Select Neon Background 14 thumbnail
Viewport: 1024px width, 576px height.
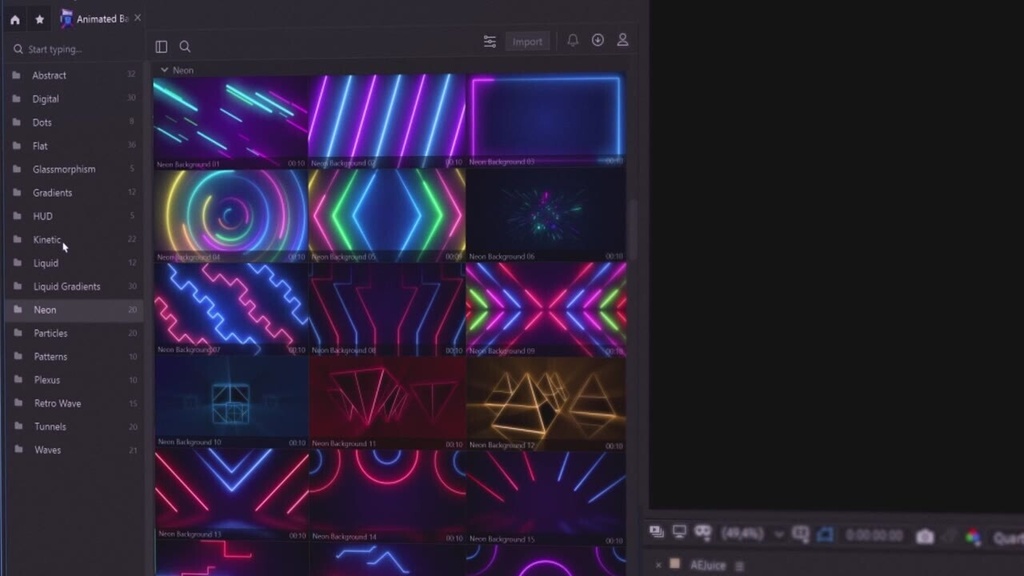coord(388,496)
